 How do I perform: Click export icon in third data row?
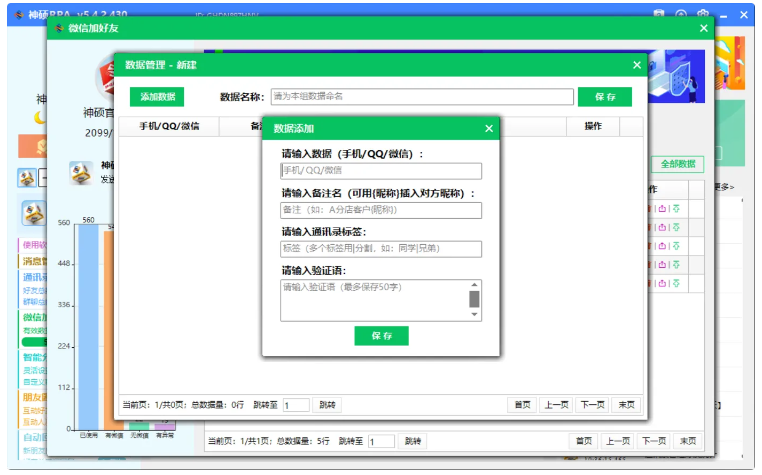coord(662,246)
